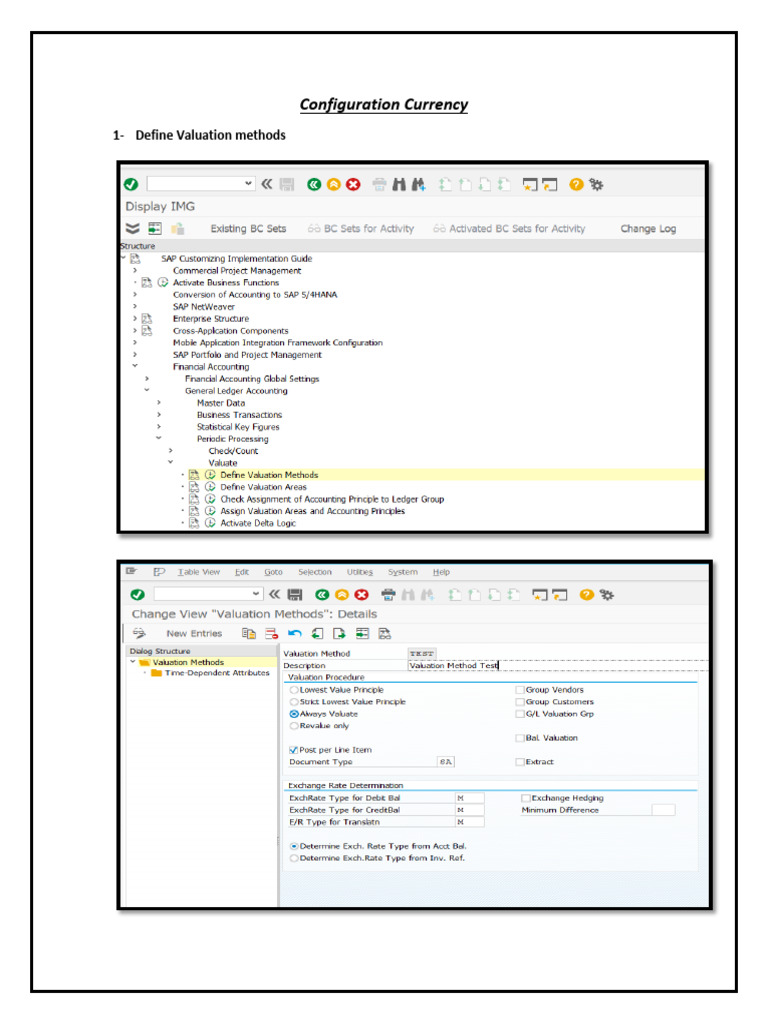This screenshot has width=768, height=1024.
Task: Uncheck the Post per Line Item checkbox
Action: point(294,750)
